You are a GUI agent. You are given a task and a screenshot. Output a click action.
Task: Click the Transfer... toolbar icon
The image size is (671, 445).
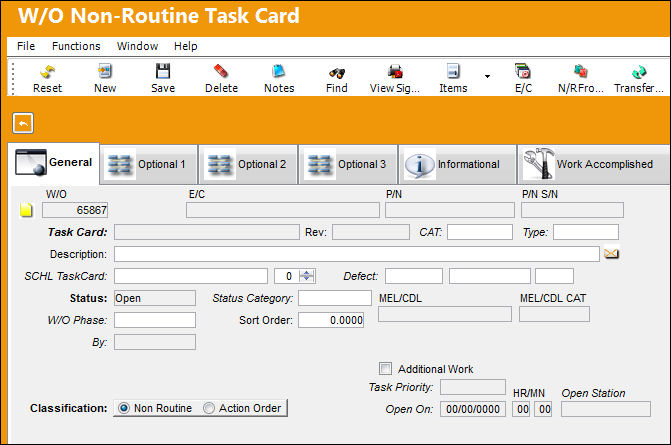click(639, 72)
